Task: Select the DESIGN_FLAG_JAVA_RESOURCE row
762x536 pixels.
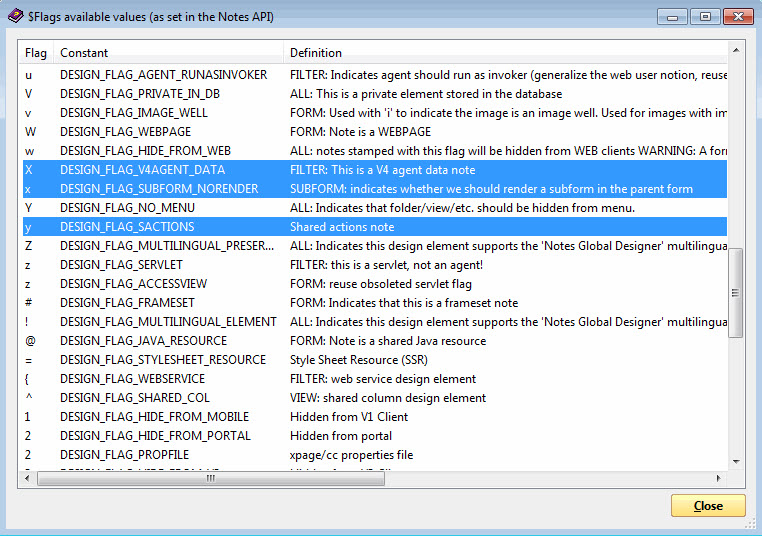Action: 143,341
